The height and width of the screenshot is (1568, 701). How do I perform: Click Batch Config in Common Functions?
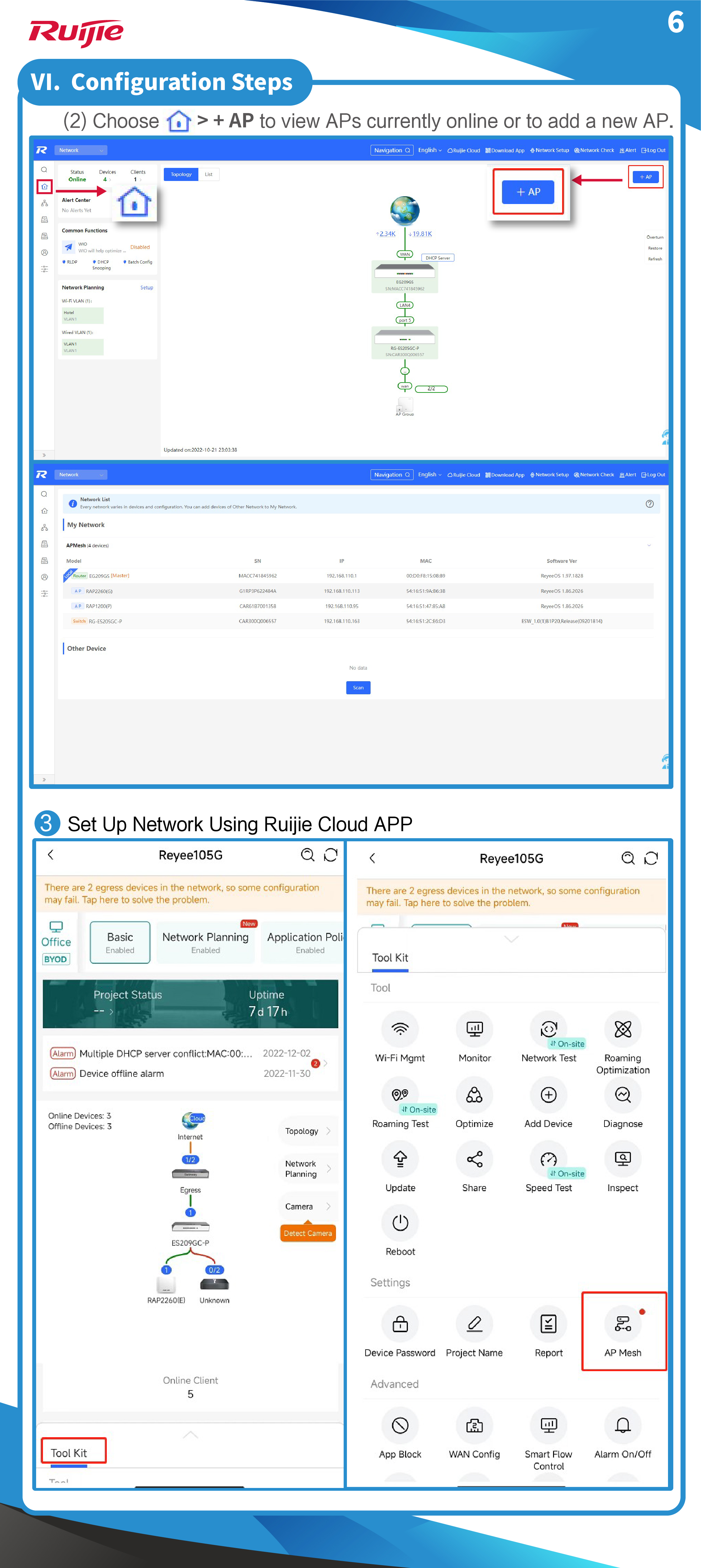[x=138, y=262]
